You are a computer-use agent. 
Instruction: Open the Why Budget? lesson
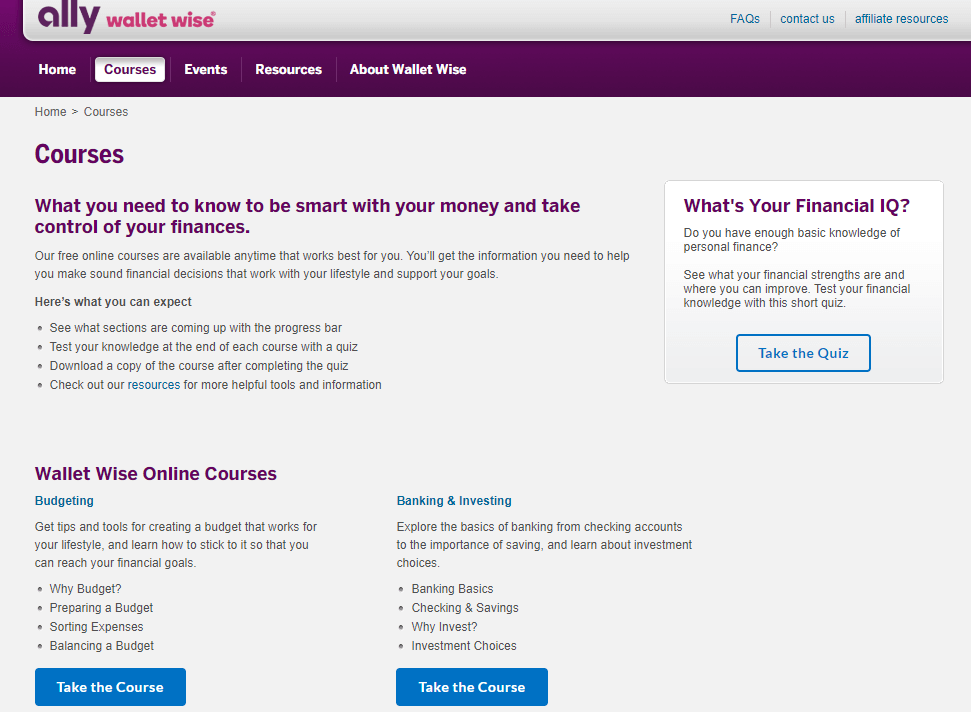click(x=85, y=588)
